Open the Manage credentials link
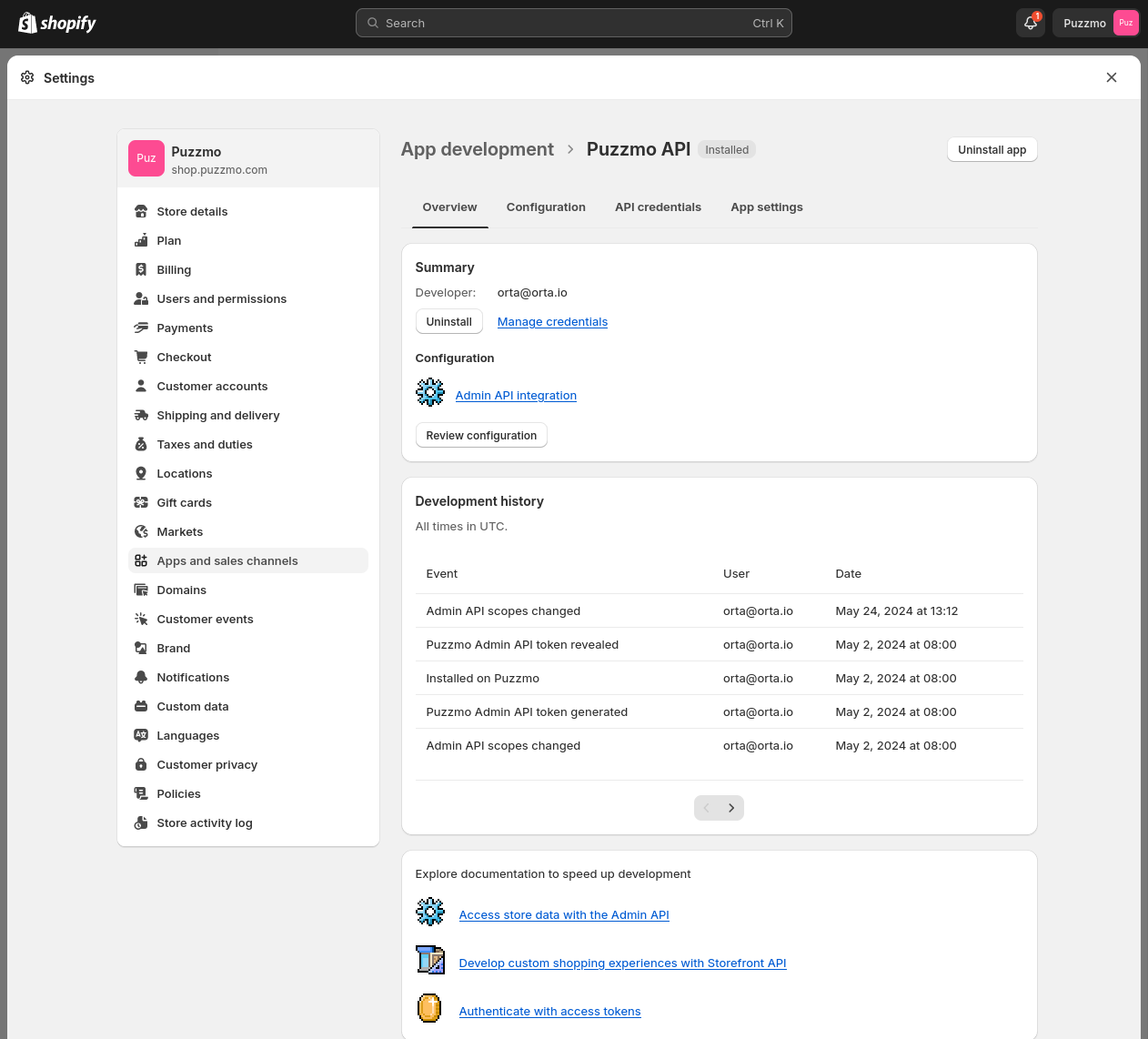The width and height of the screenshot is (1148, 1039). pos(552,321)
